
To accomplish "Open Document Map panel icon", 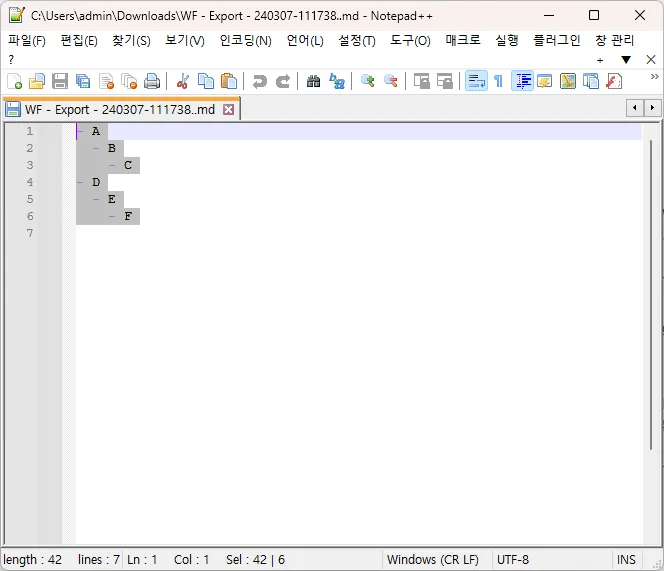I will tap(568, 81).
